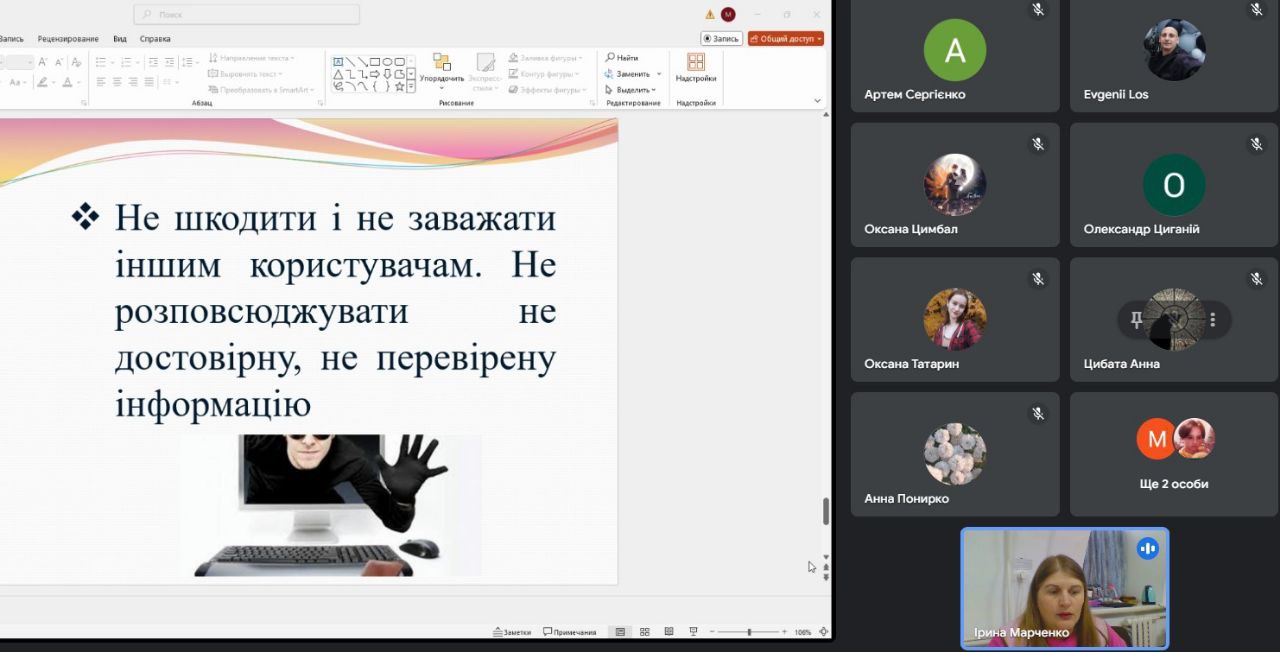Switch to Slide Sorter view

(x=644, y=632)
